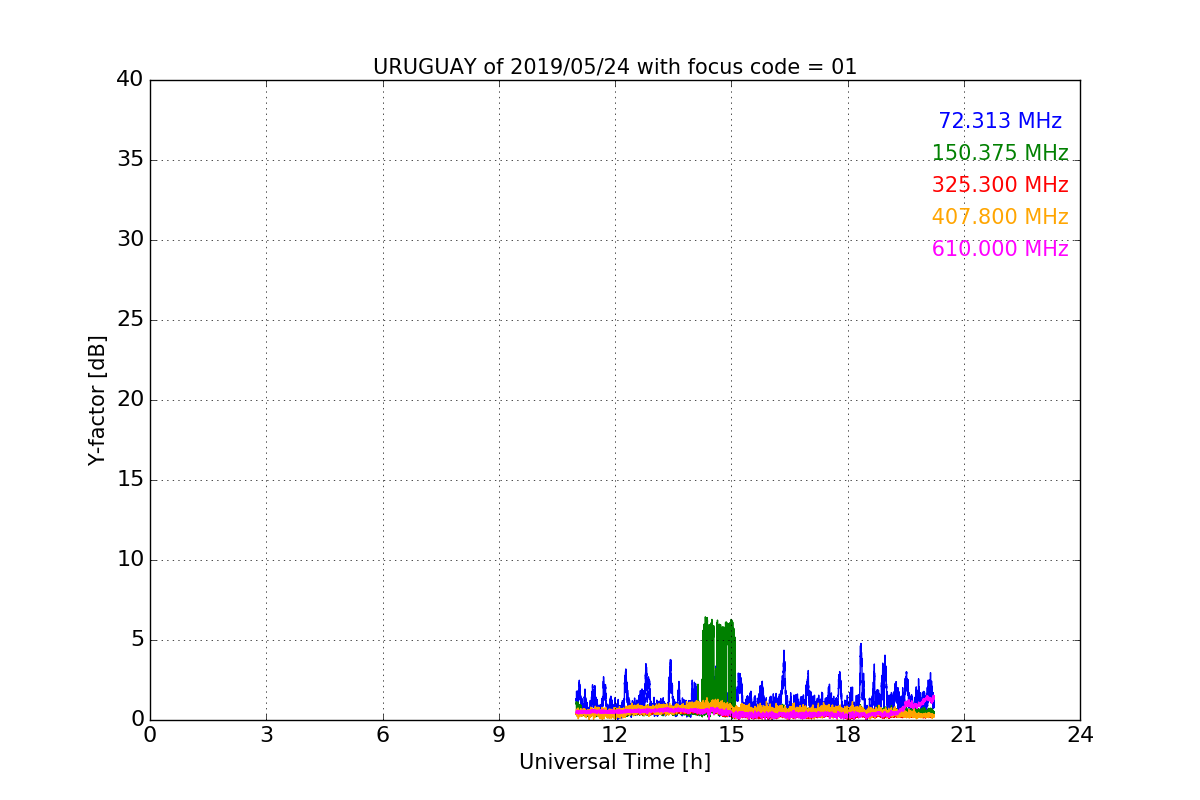1200x800 pixels.
Task: Select the 72.313 MHz legend label
Action: [x=1000, y=121]
